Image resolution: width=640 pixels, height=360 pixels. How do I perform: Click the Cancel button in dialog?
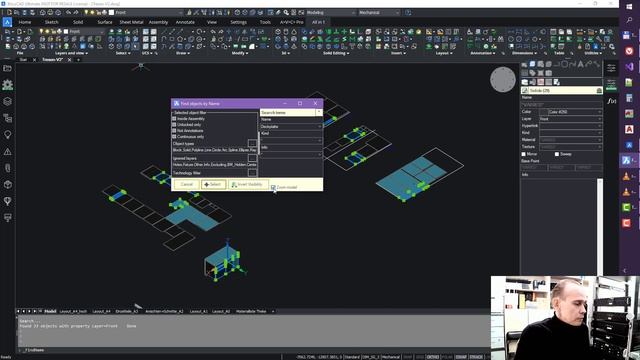(x=187, y=184)
